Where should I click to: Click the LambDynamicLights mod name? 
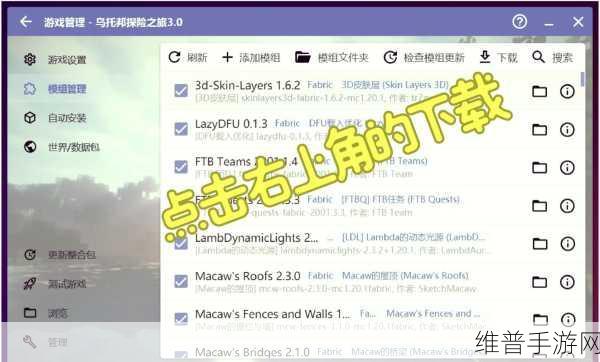pos(256,238)
